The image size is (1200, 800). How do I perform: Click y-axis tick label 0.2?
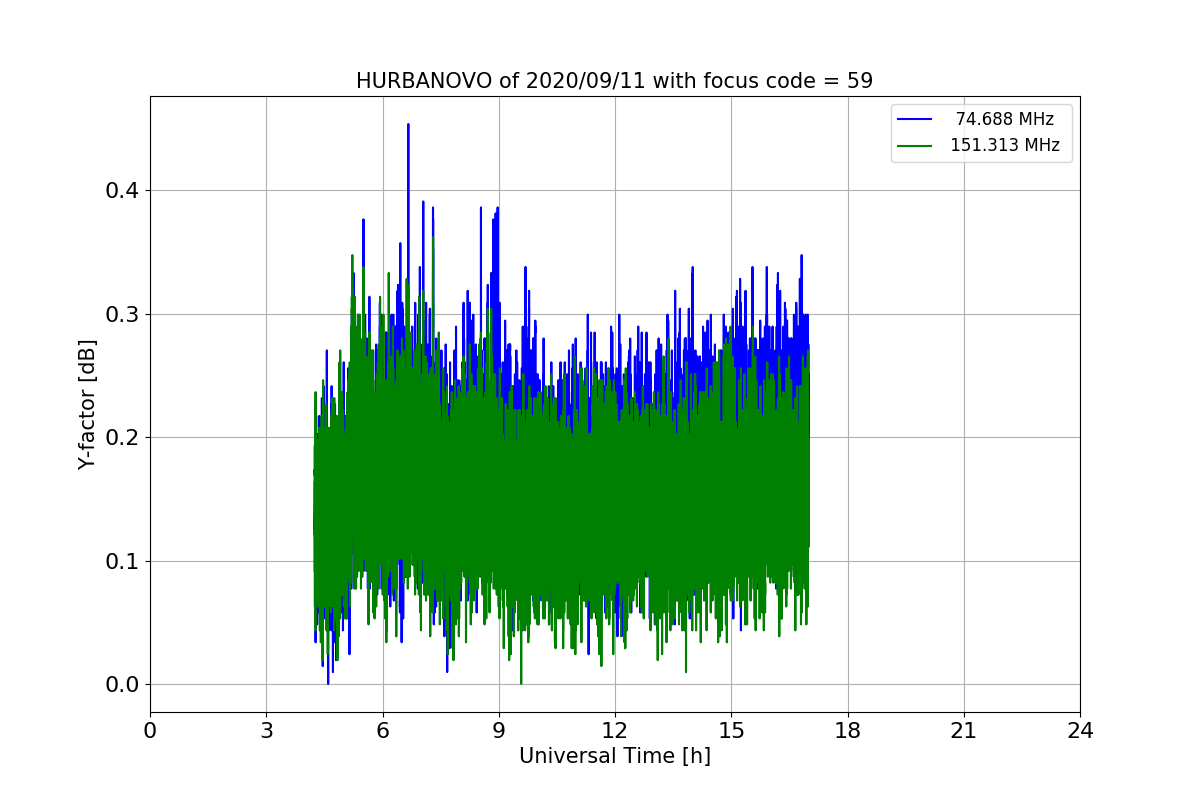click(x=123, y=438)
